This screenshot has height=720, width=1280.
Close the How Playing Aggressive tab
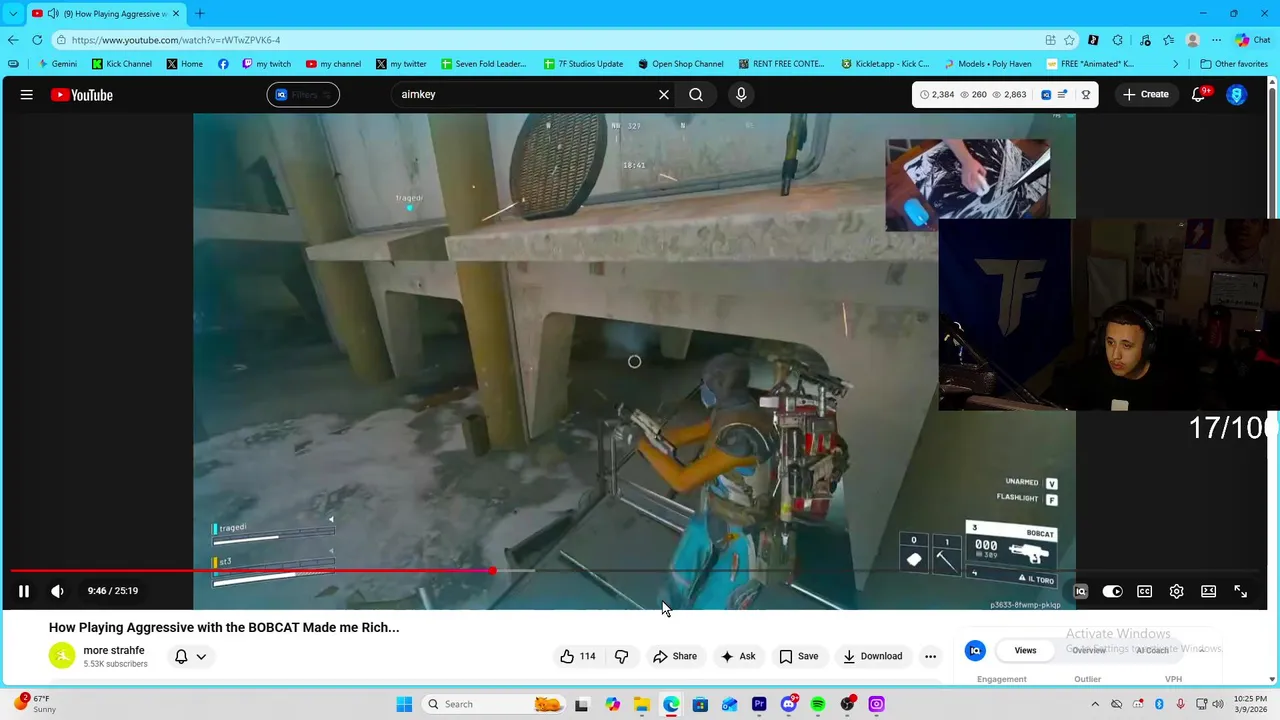[176, 13]
